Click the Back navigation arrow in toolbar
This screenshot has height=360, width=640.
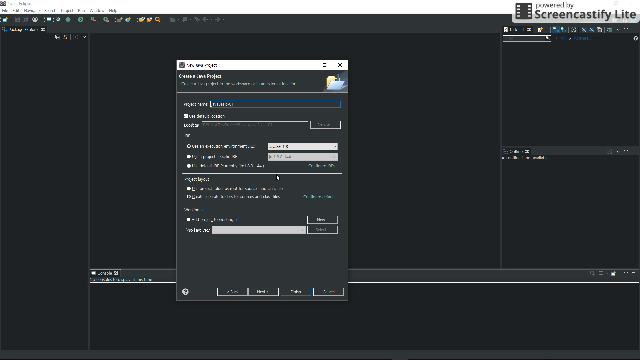click(x=205, y=20)
